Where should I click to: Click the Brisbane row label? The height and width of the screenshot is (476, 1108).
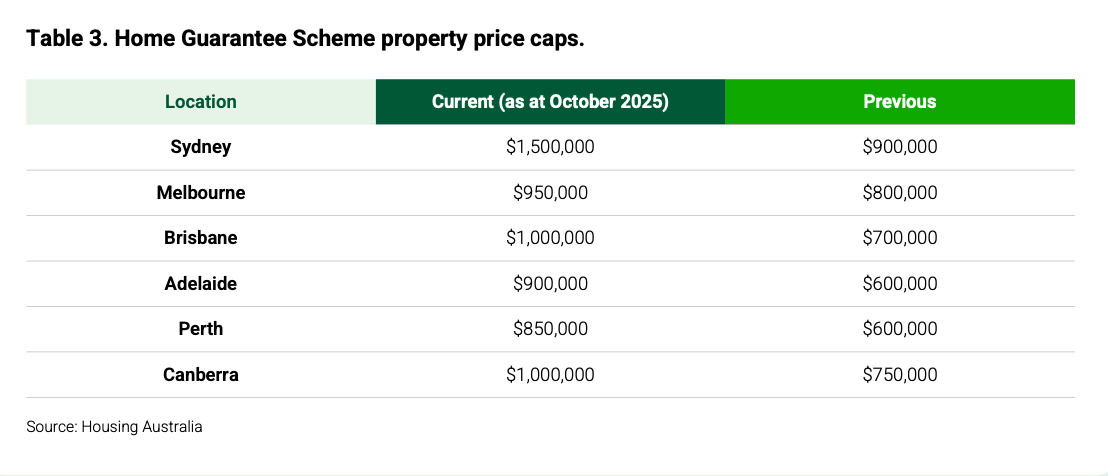(x=201, y=238)
